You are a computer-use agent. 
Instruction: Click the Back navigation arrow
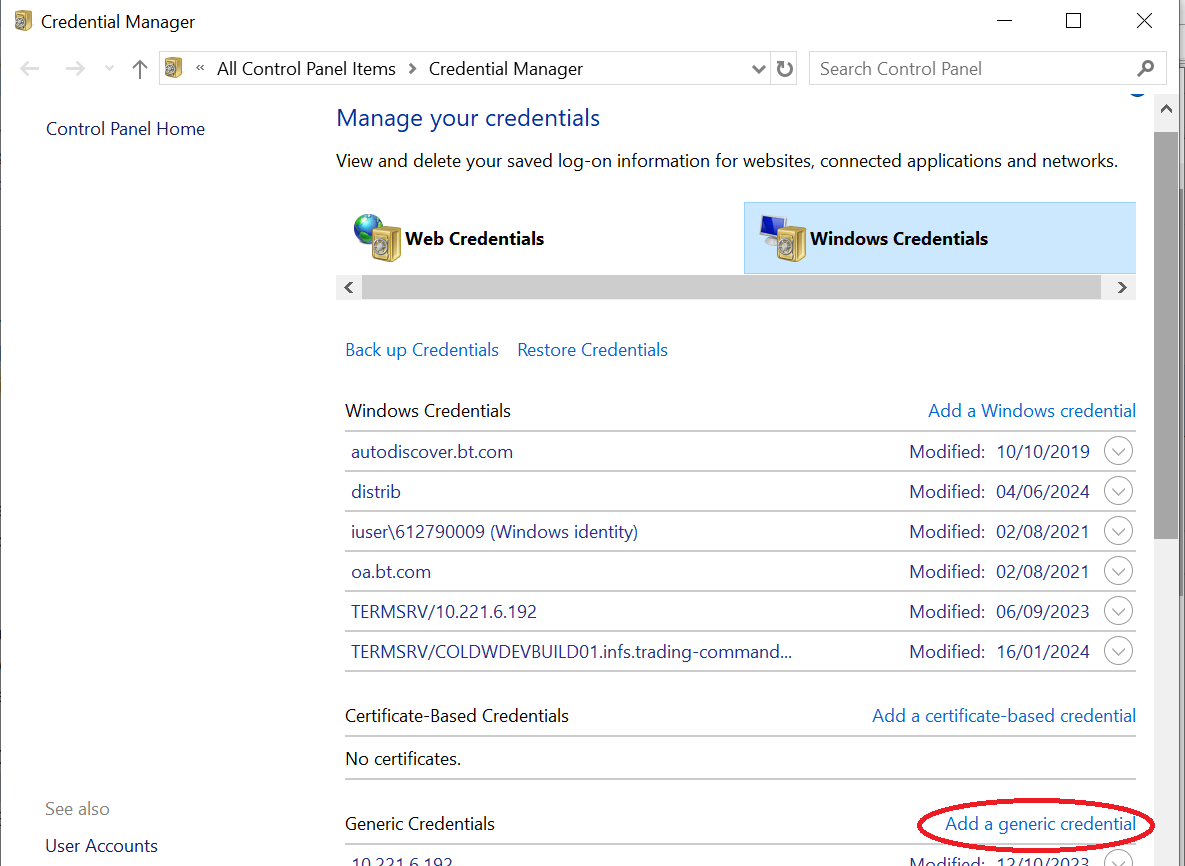pyautogui.click(x=29, y=69)
